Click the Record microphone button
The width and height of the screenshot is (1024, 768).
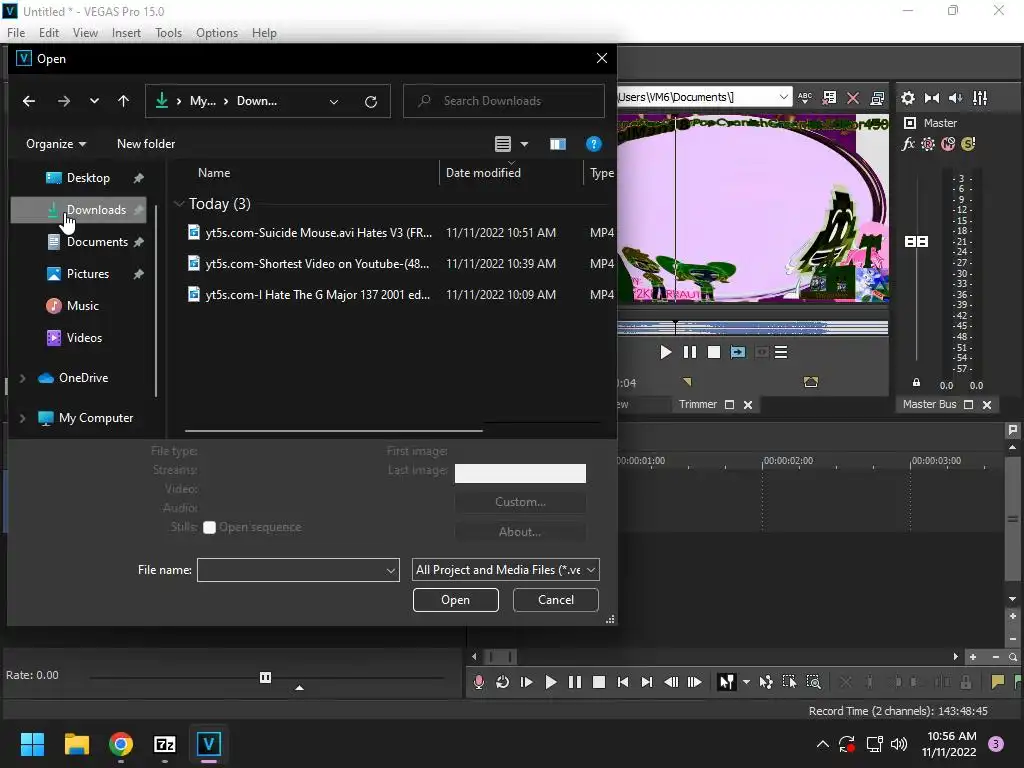click(479, 682)
